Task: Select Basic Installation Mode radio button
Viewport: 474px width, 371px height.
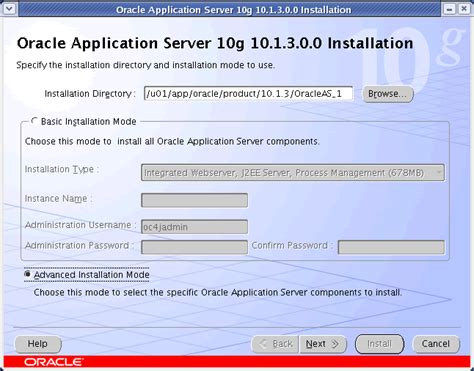Action: 34,121
